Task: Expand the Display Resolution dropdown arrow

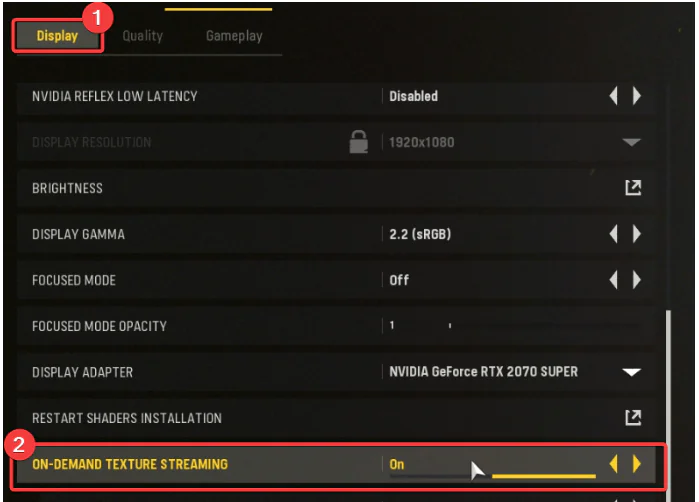Action: (632, 142)
